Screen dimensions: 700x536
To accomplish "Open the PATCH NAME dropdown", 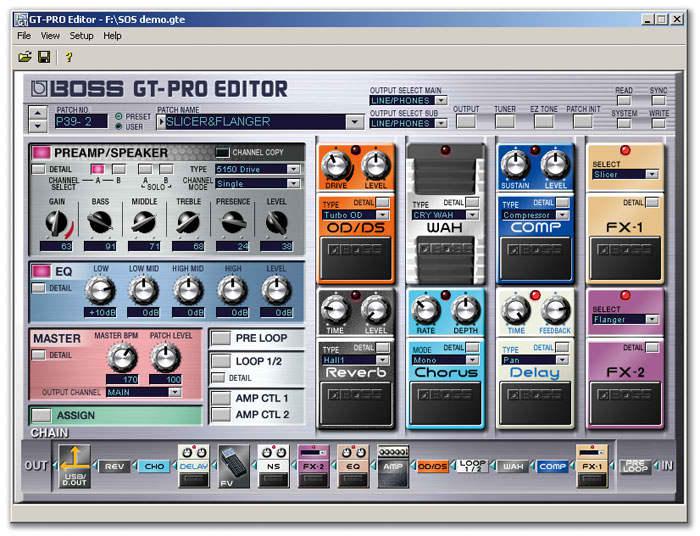I will pos(355,122).
